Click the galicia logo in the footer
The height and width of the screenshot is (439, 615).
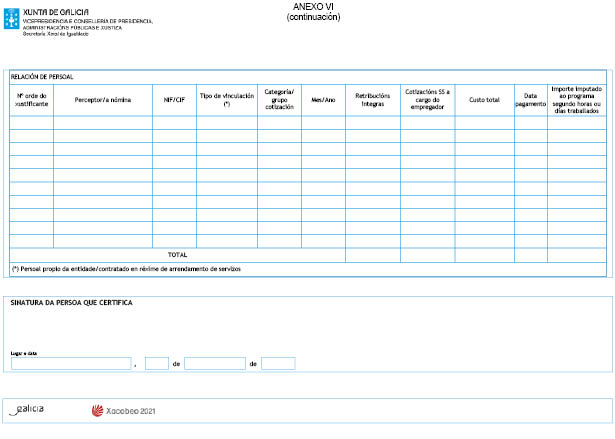pyautogui.click(x=26, y=409)
